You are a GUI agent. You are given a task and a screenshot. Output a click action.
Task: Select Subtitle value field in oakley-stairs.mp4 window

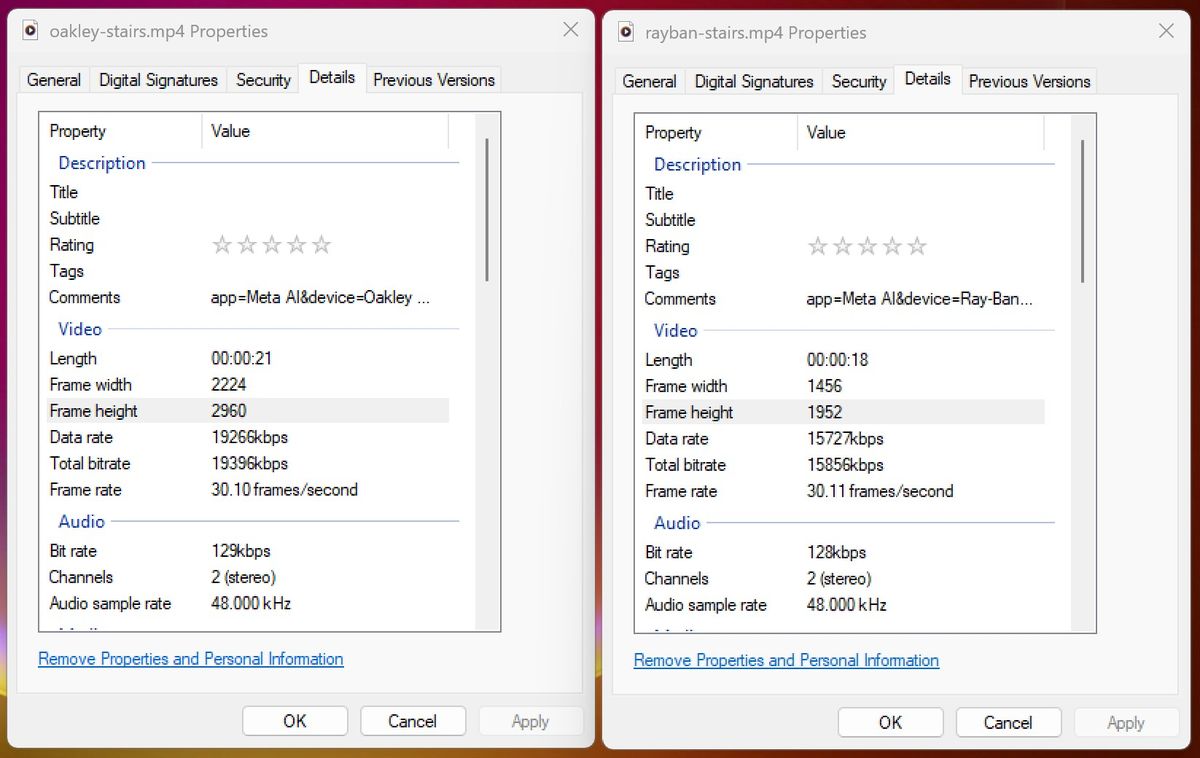coord(326,218)
